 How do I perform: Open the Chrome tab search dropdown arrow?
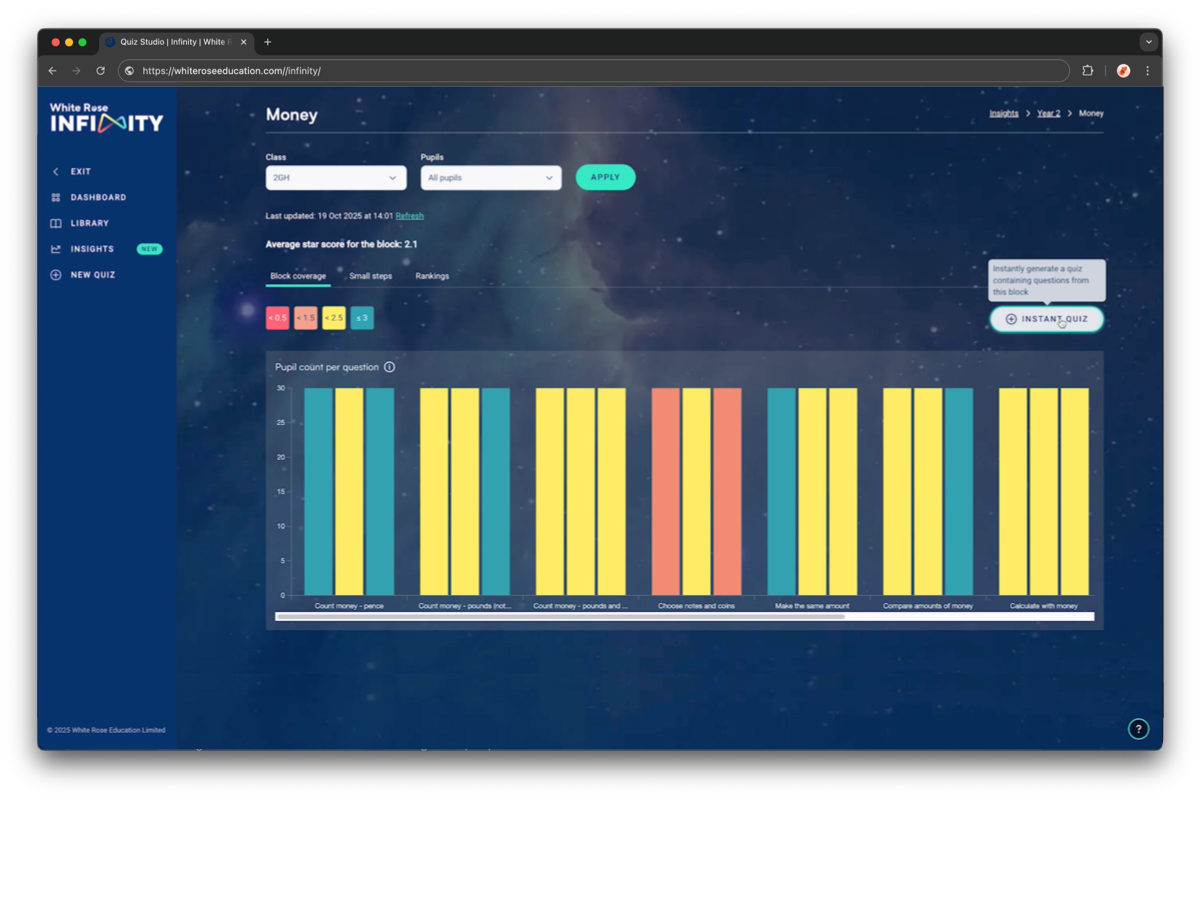[x=1148, y=42]
